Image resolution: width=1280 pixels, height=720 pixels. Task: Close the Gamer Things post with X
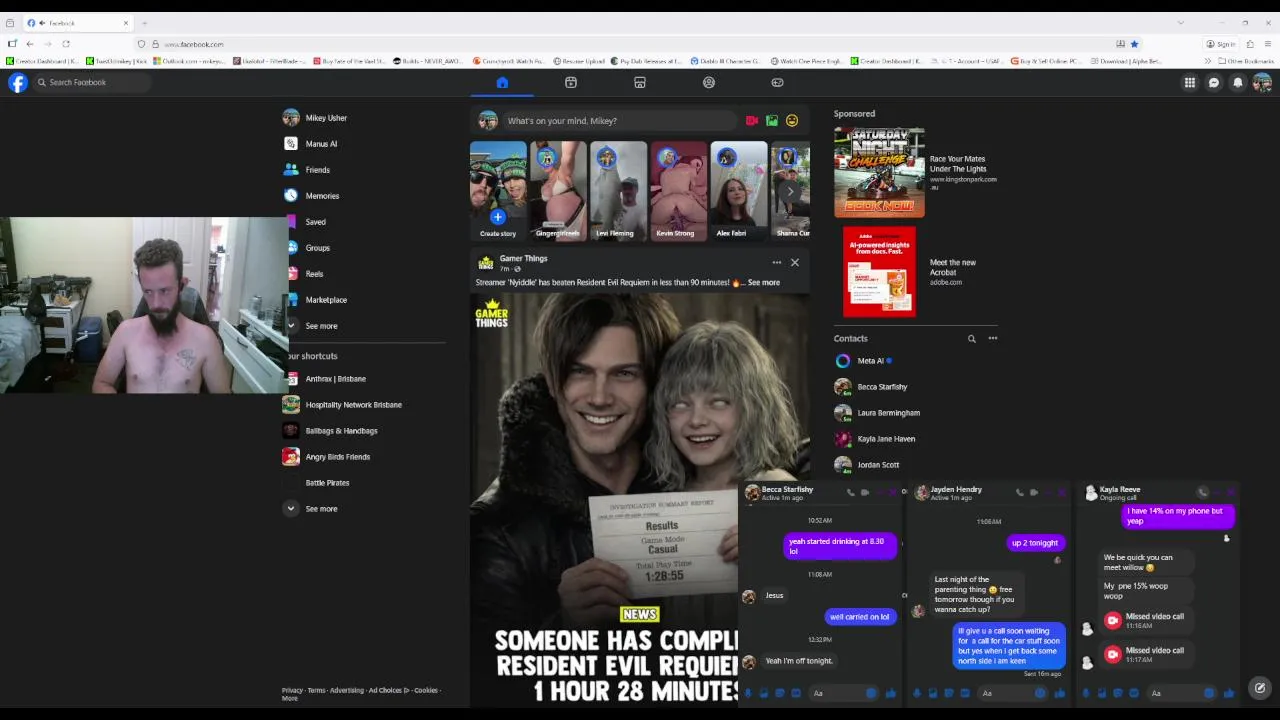(x=795, y=263)
